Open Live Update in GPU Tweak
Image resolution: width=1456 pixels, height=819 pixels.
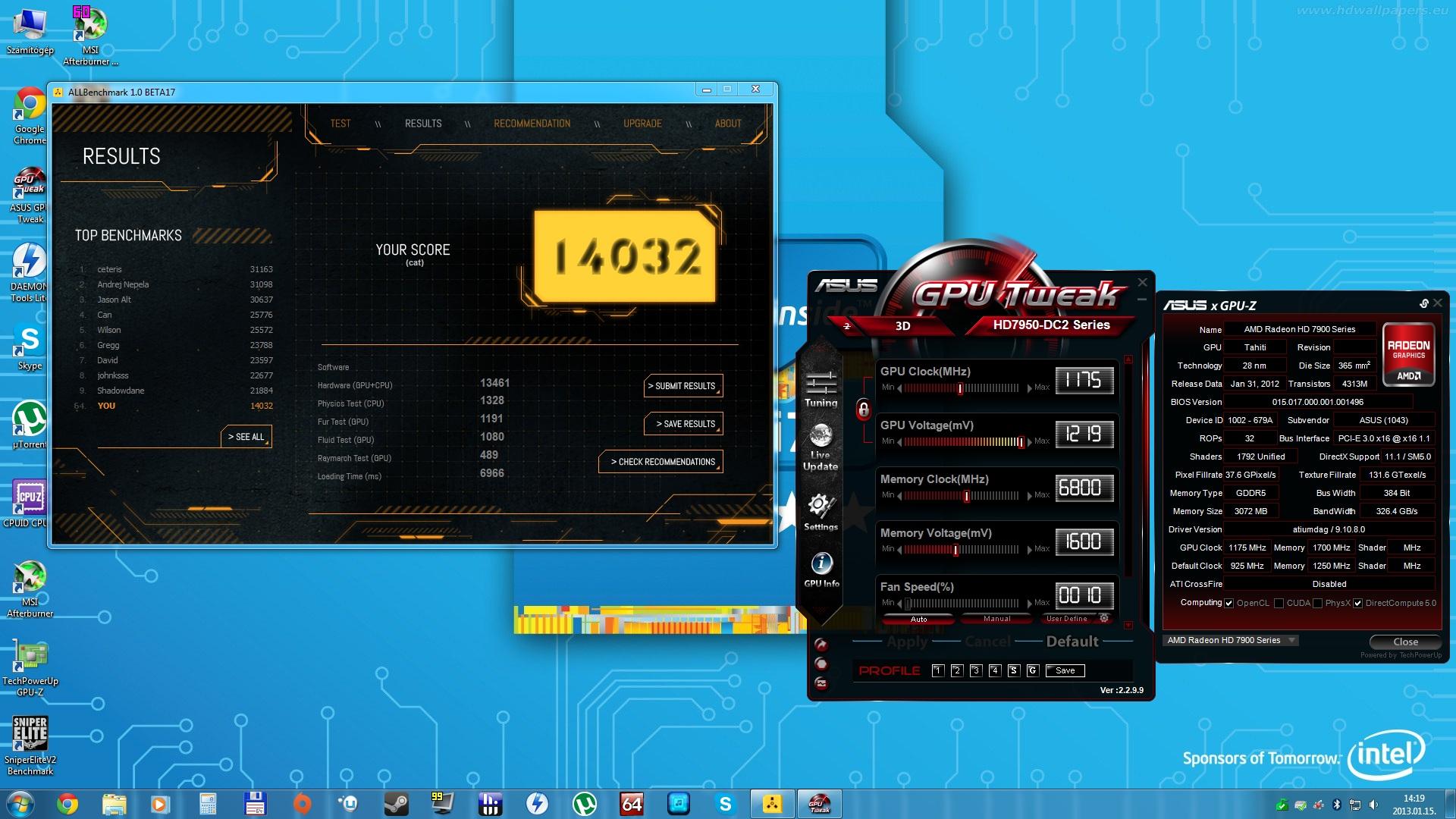coord(821,447)
